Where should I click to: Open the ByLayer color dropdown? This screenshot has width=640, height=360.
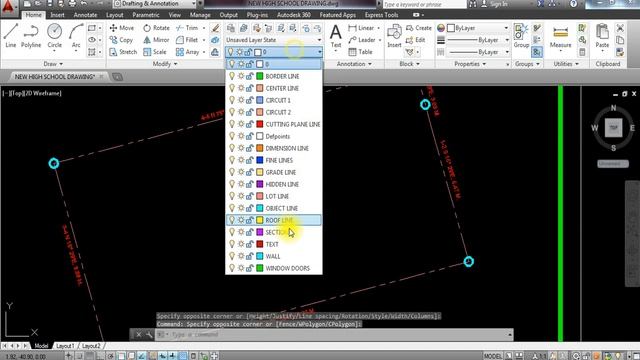click(x=478, y=28)
